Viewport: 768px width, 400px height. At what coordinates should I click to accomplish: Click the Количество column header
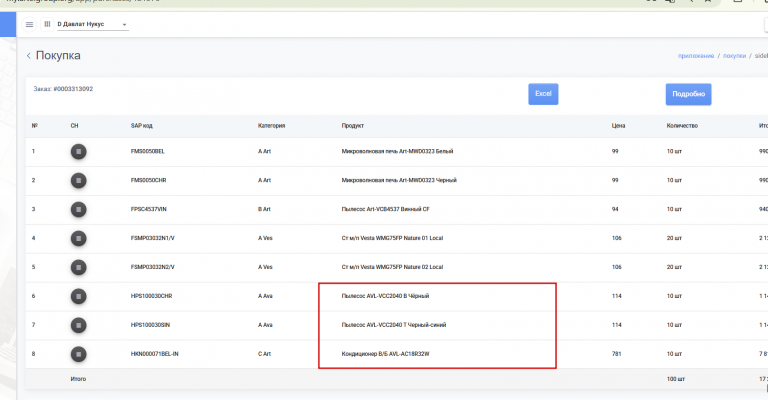[682, 126]
